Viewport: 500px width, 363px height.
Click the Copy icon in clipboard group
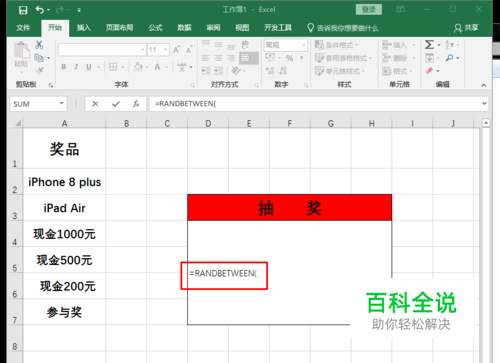tap(39, 58)
